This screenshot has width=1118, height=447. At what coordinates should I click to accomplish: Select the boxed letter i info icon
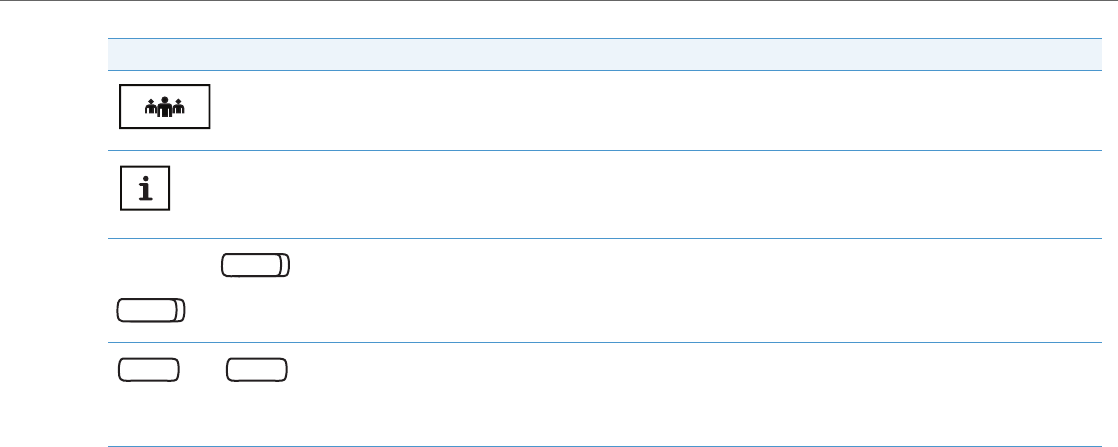tap(144, 189)
